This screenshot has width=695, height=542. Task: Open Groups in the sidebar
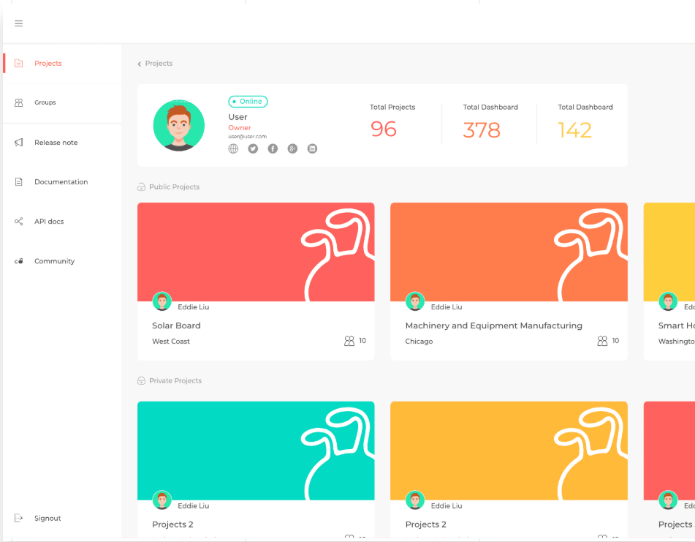62,103
